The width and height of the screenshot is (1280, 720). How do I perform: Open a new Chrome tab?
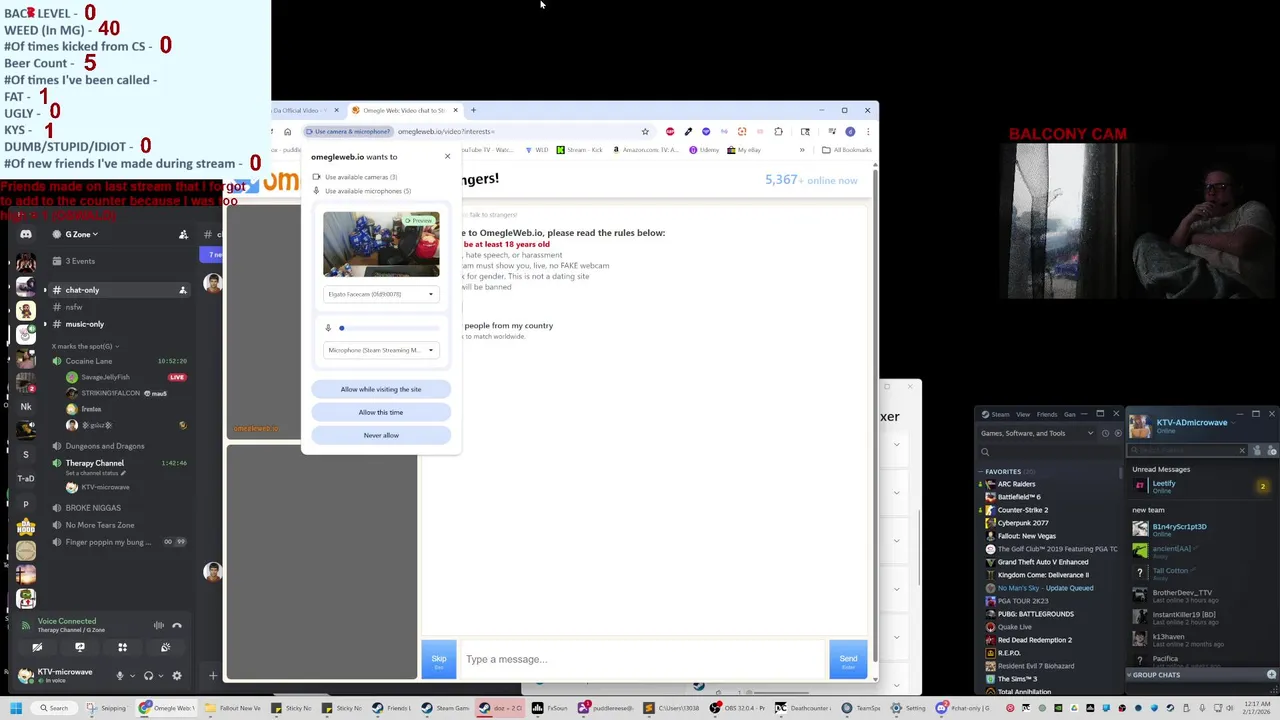473,110
